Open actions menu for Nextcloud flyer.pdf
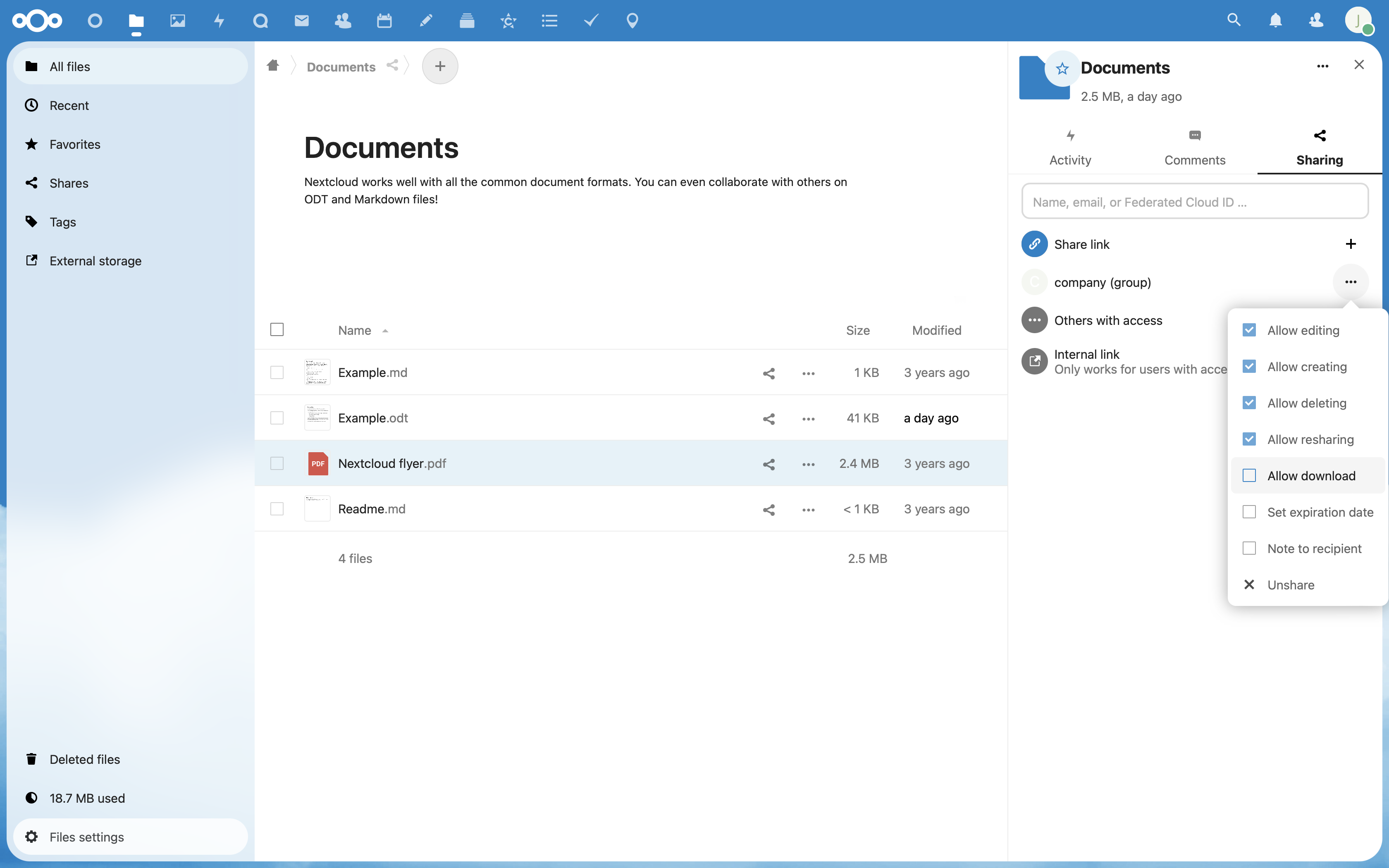 click(808, 464)
